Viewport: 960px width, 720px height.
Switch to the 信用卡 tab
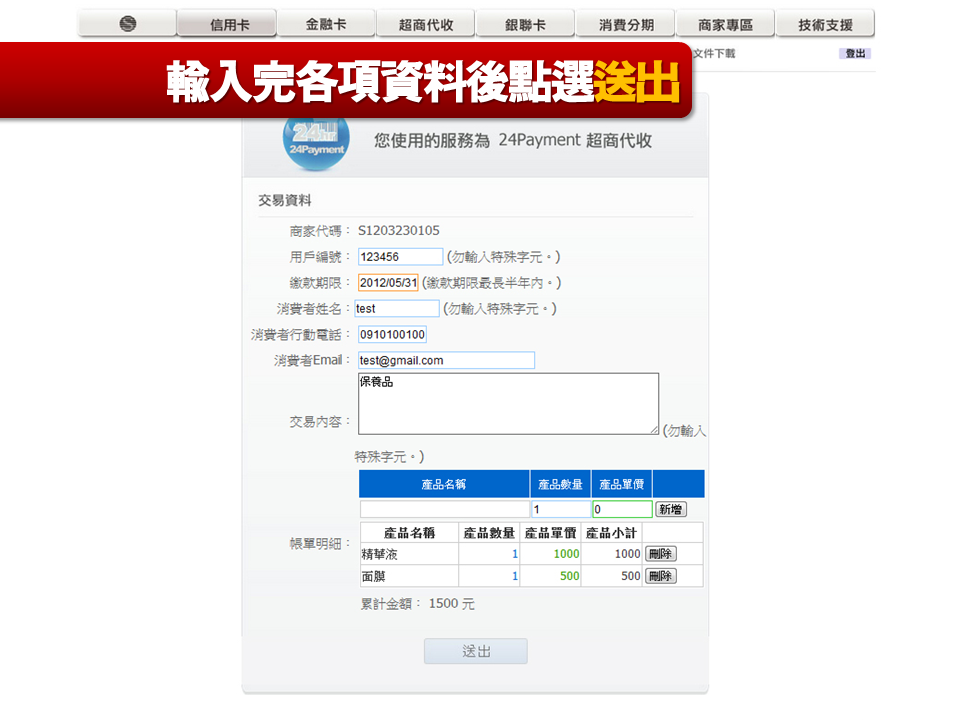(x=226, y=22)
